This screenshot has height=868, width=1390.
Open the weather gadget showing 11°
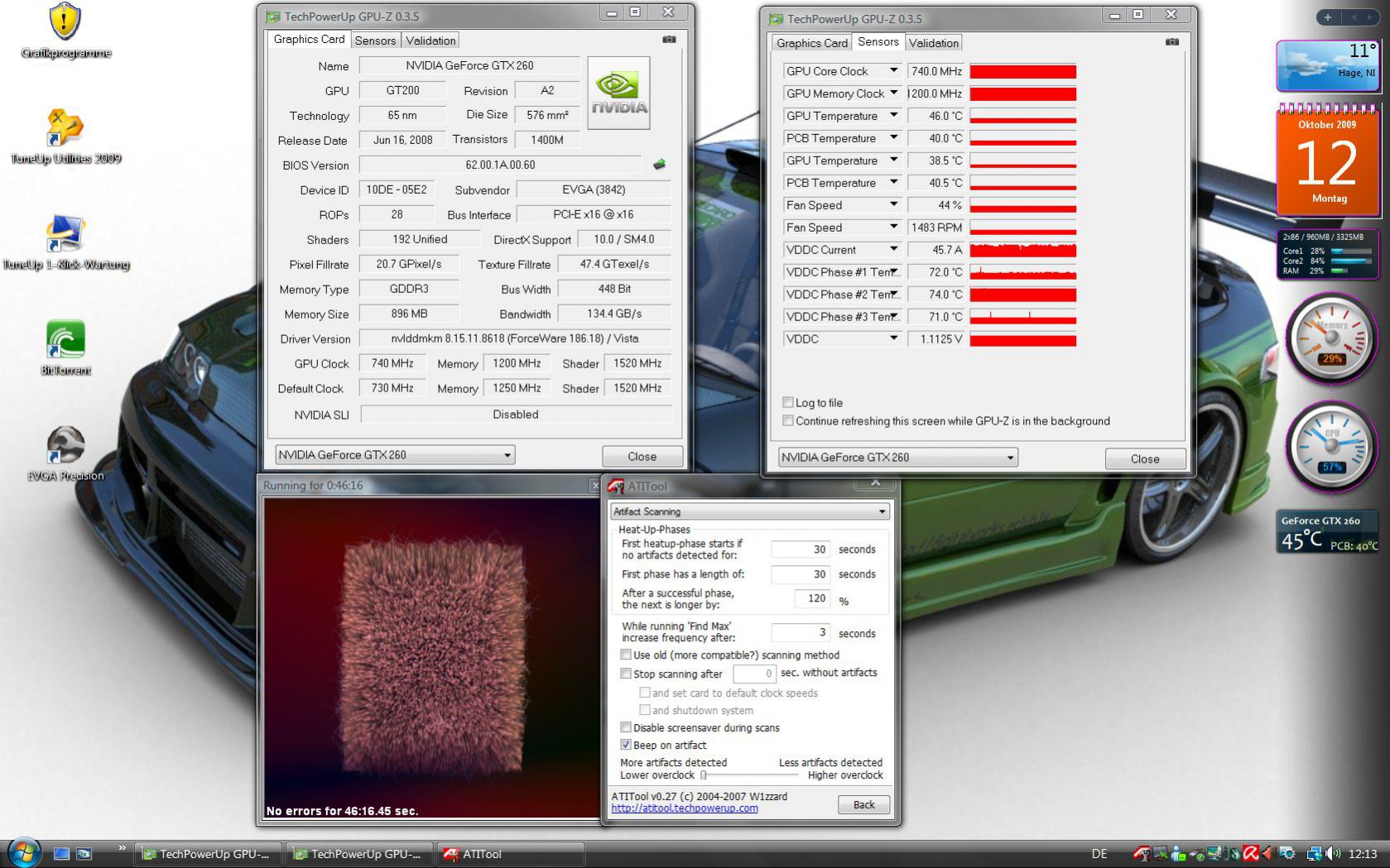pyautogui.click(x=1327, y=65)
